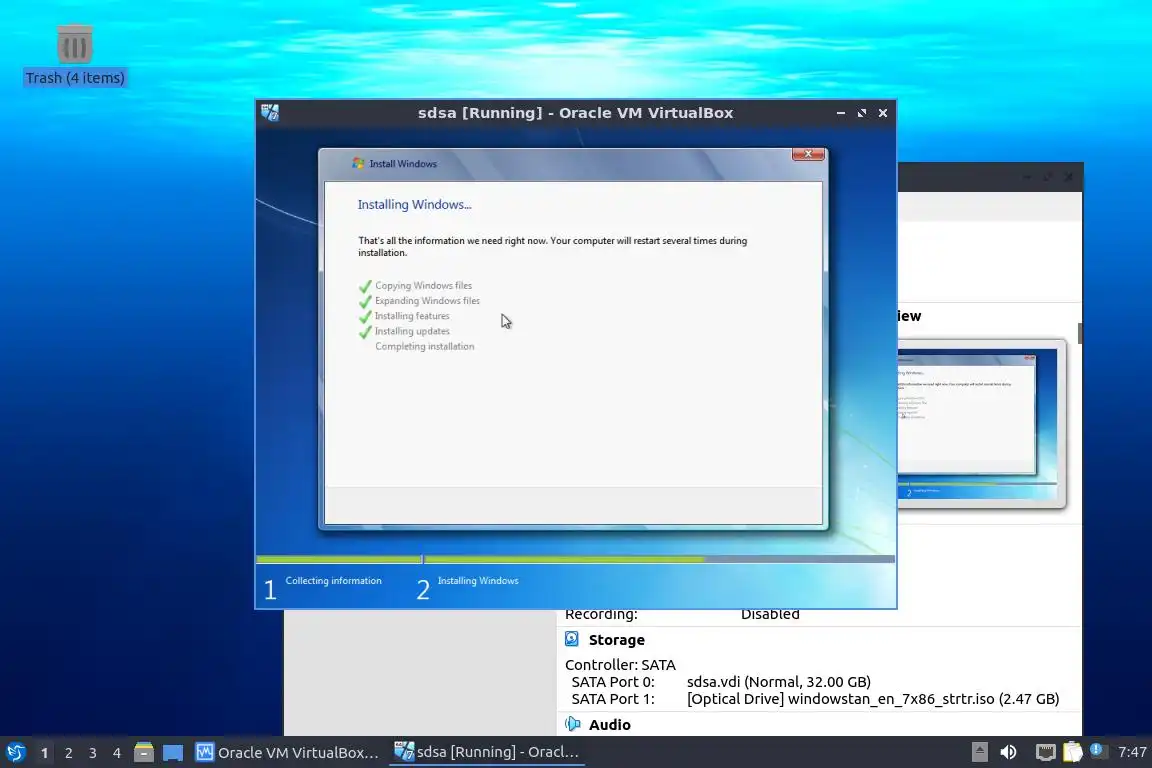Click the 'Expanding Windows files' step text
Viewport: 1152px width, 768px height.
coord(427,301)
